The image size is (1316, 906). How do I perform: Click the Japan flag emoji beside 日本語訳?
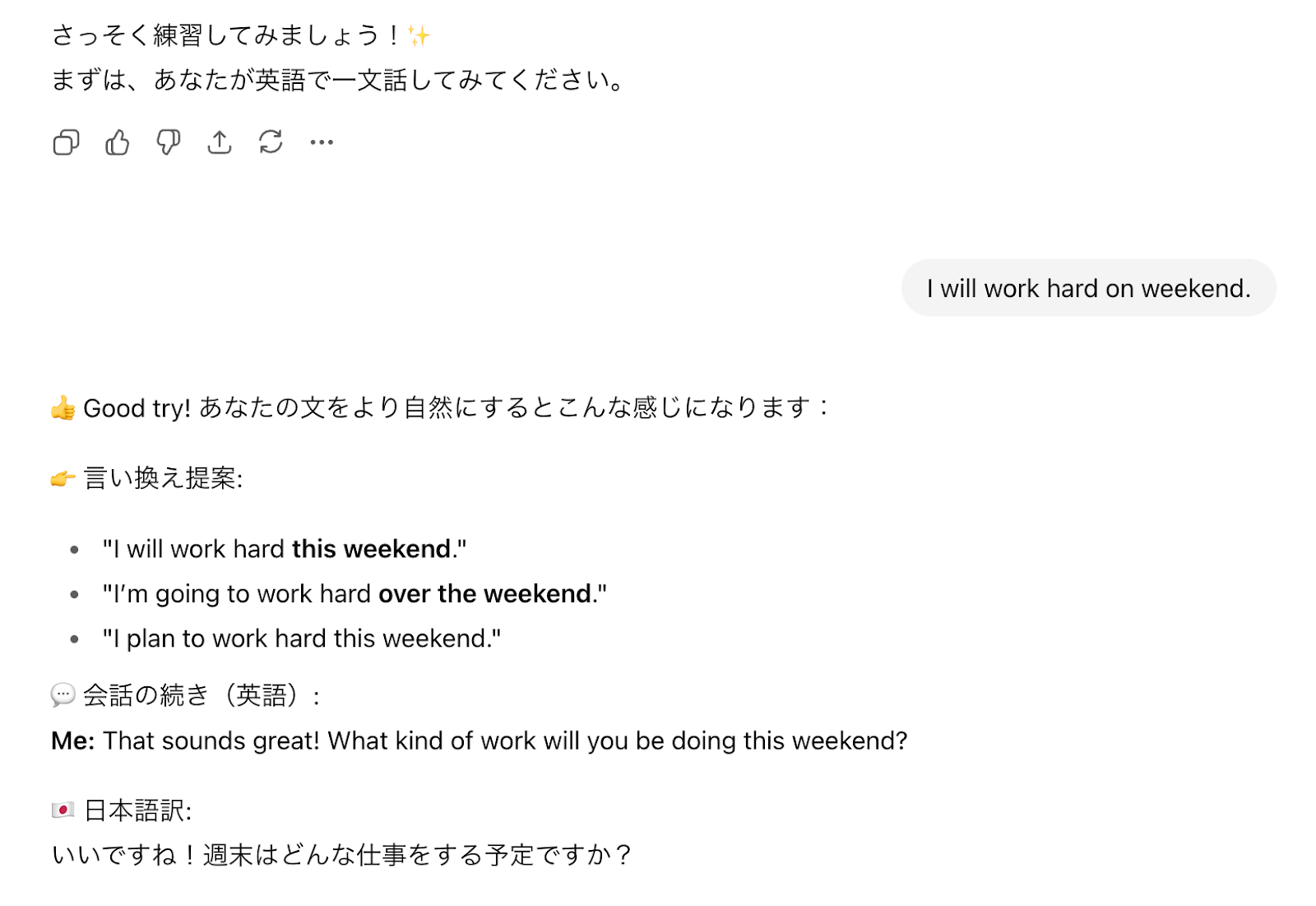63,811
